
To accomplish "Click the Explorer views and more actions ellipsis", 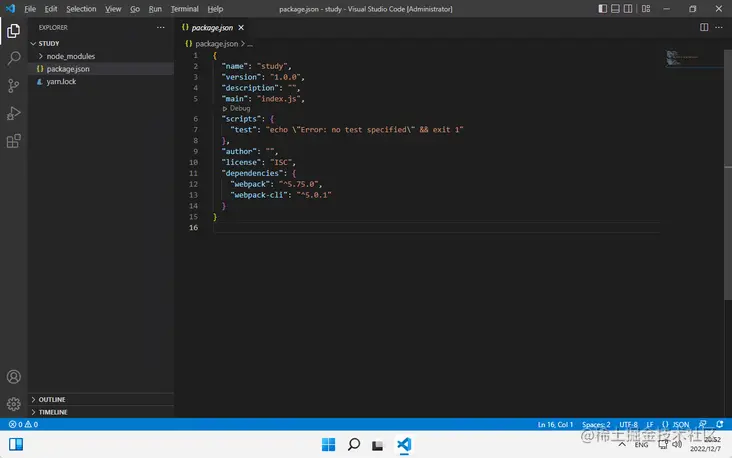I will point(161,28).
